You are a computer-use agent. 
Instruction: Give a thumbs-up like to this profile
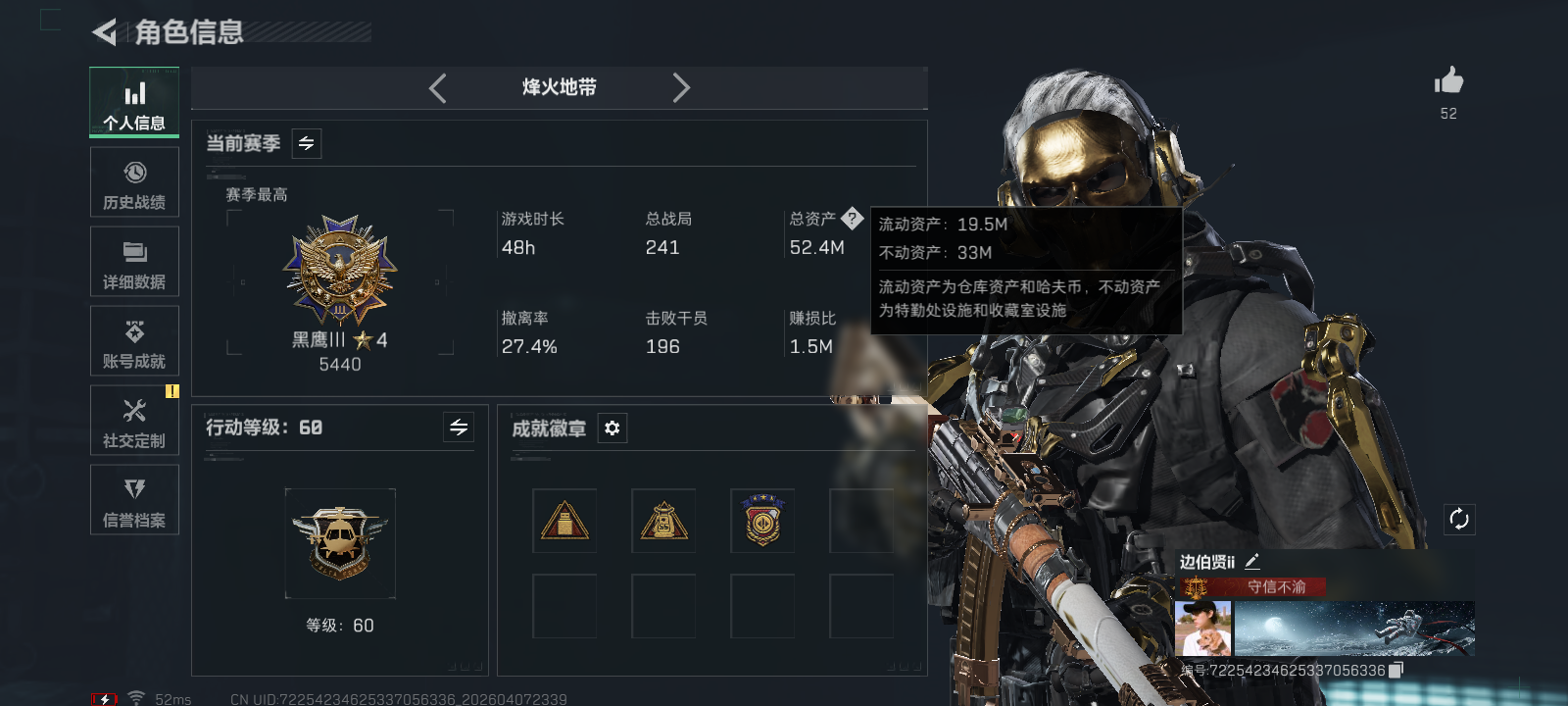[1448, 80]
